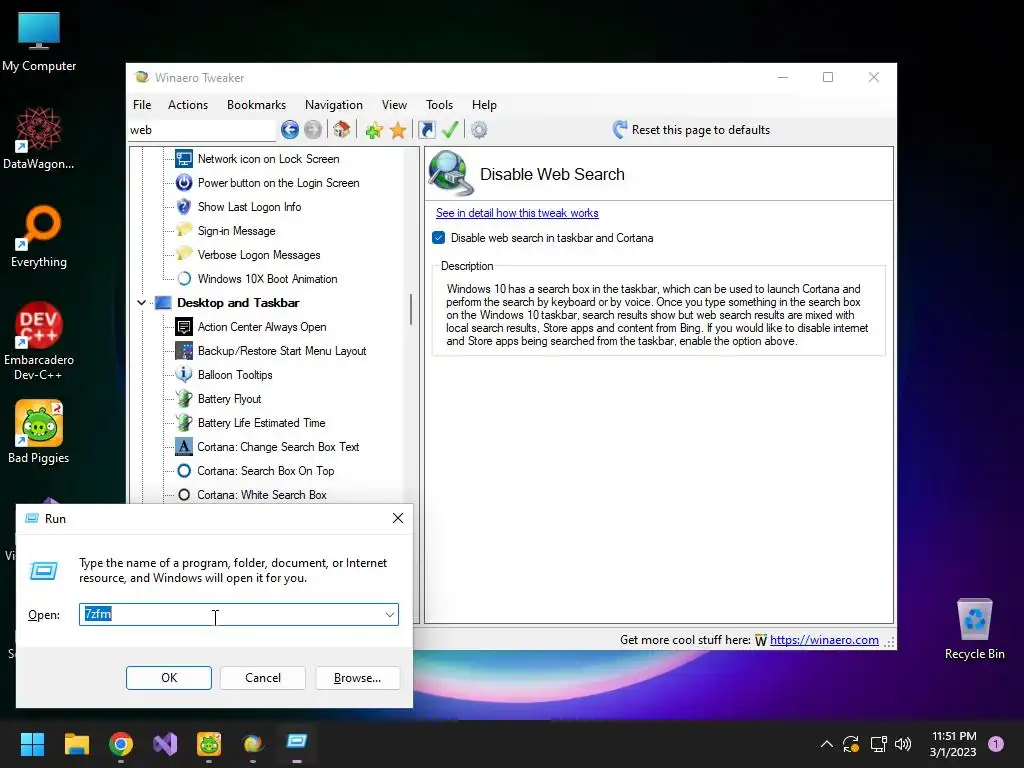The height and width of the screenshot is (768, 1024).
Task: Click Reset this page to defaults
Action: (701, 130)
